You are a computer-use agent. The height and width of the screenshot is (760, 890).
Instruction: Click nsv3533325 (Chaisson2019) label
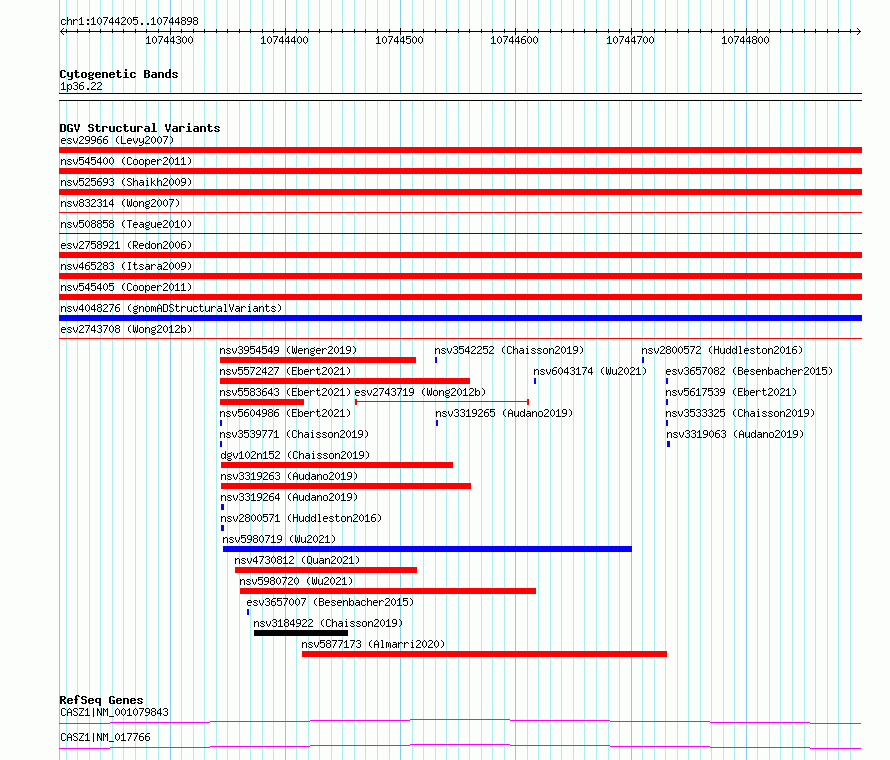pyautogui.click(x=740, y=413)
